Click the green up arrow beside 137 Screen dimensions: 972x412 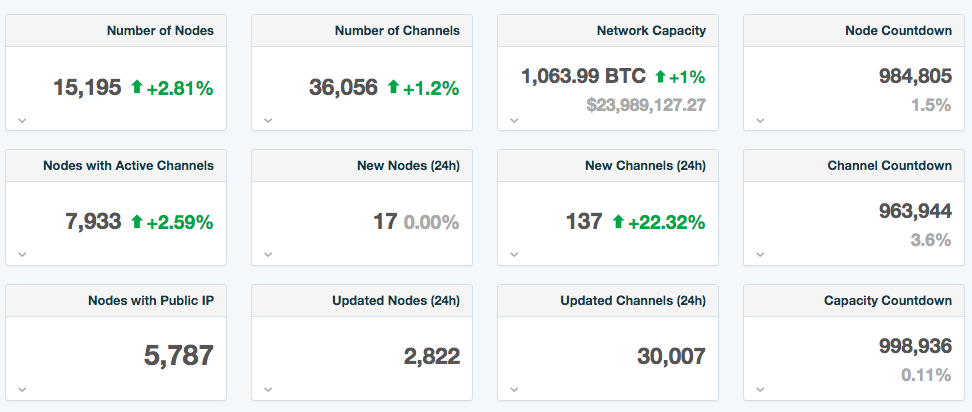618,222
